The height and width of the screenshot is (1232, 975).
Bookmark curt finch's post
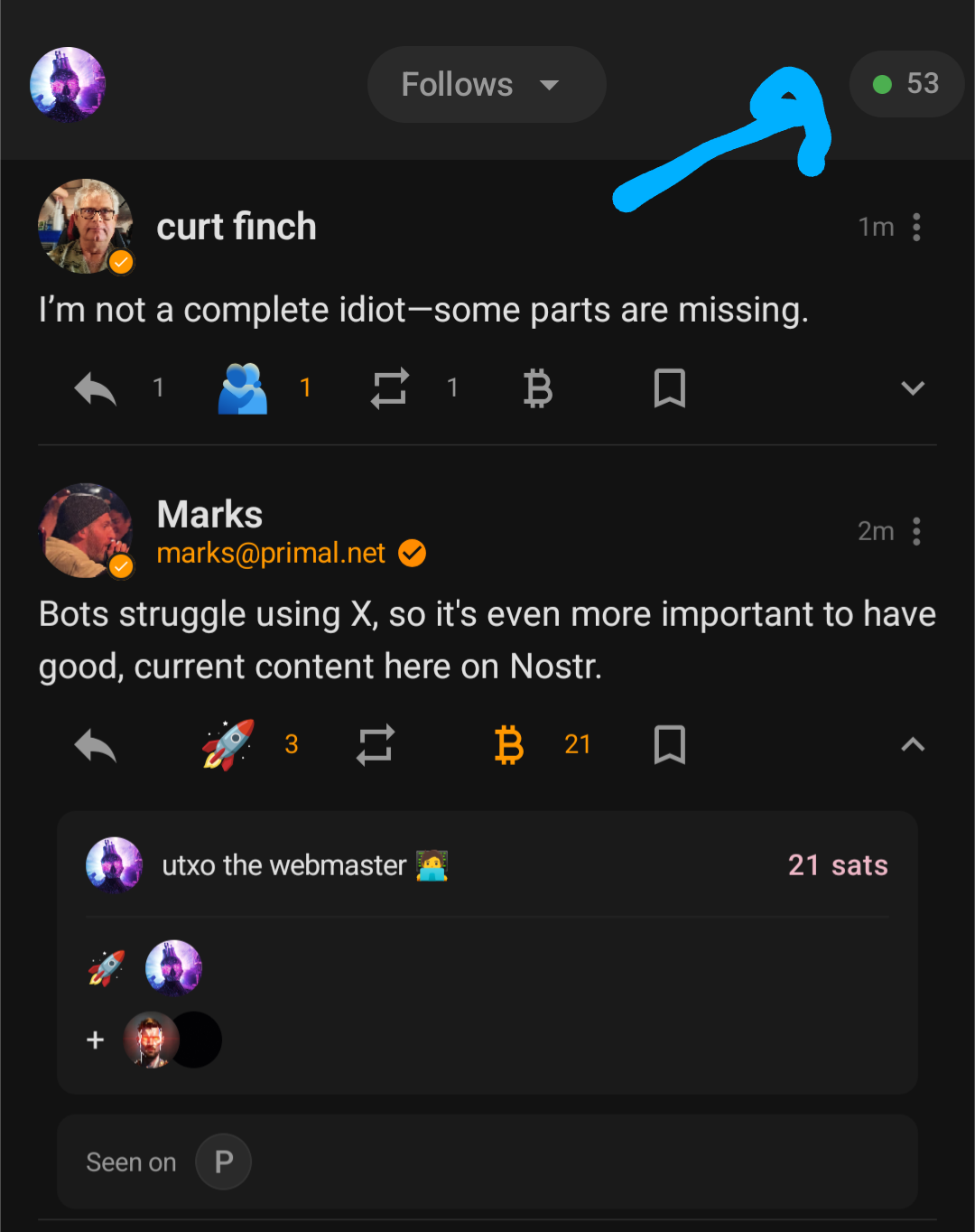tap(669, 388)
